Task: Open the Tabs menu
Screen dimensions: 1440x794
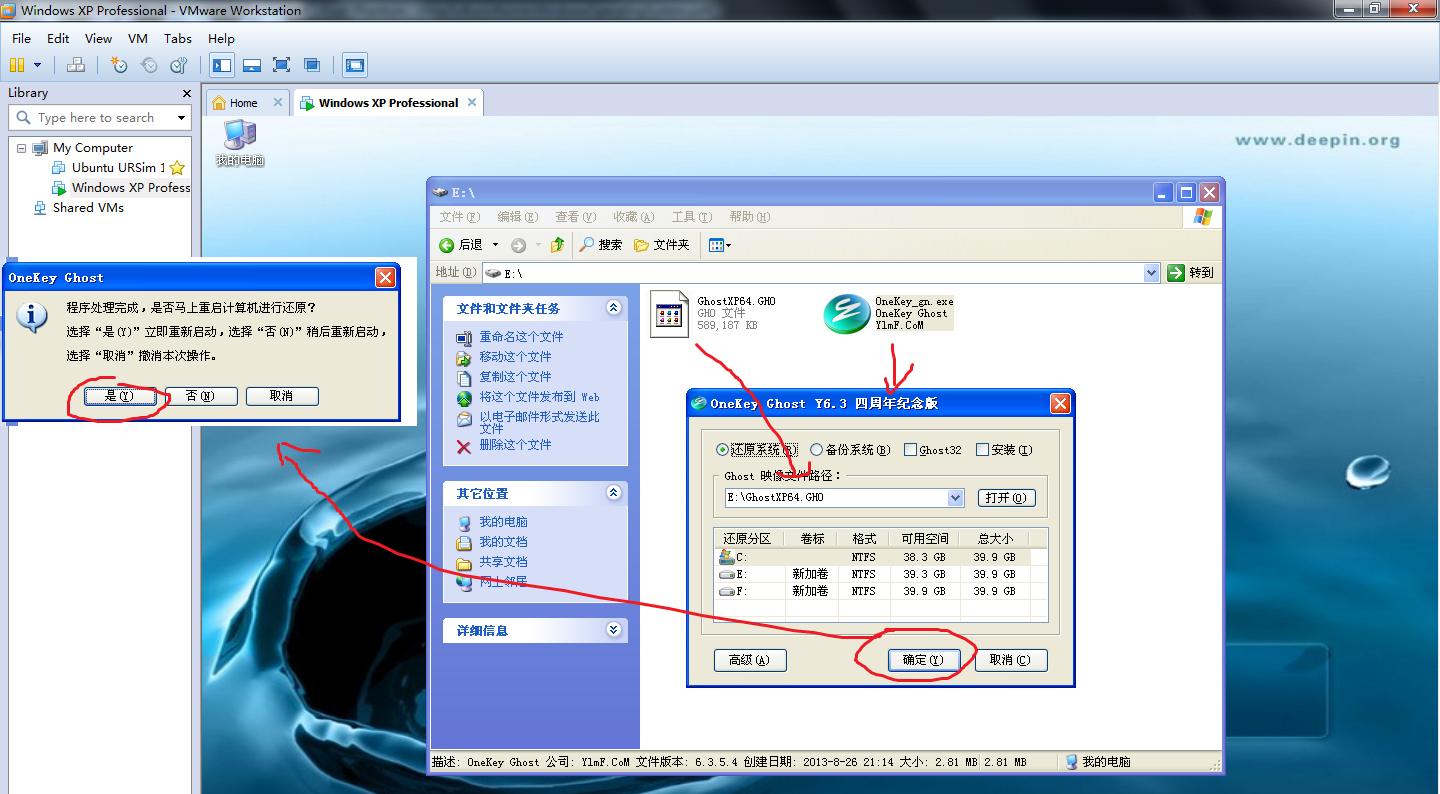Action: pyautogui.click(x=178, y=38)
